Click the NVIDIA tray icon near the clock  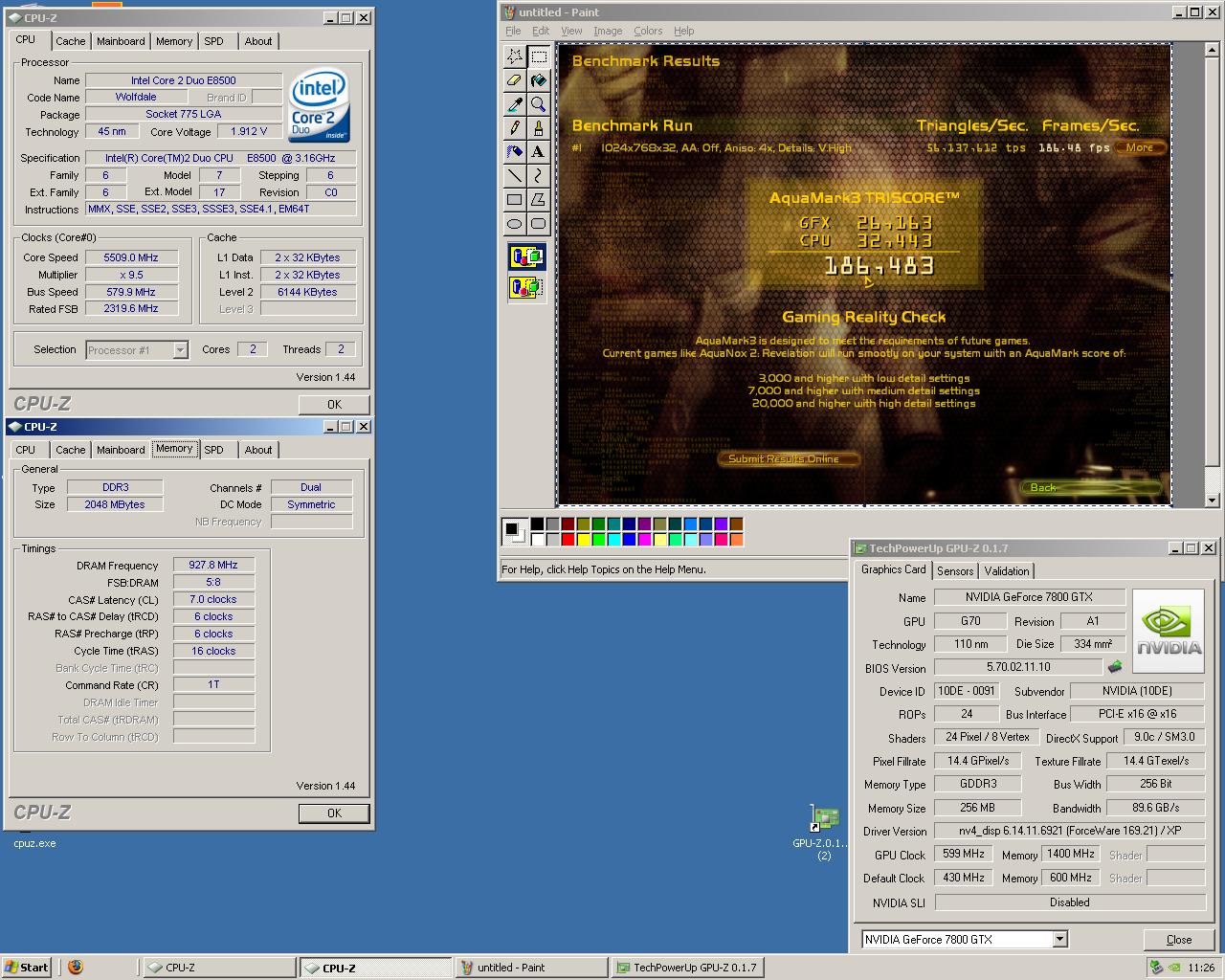pos(1174,968)
